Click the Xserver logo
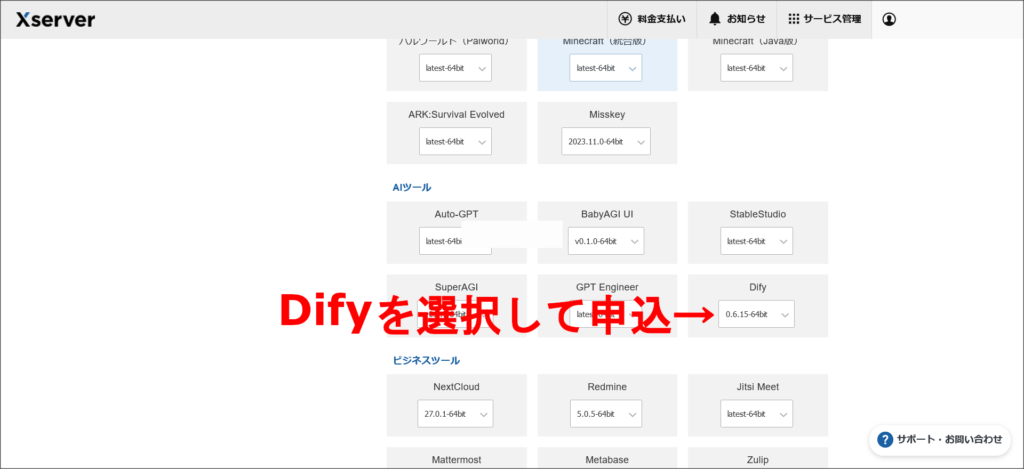Screen dimensions: 1024x469 [56, 20]
